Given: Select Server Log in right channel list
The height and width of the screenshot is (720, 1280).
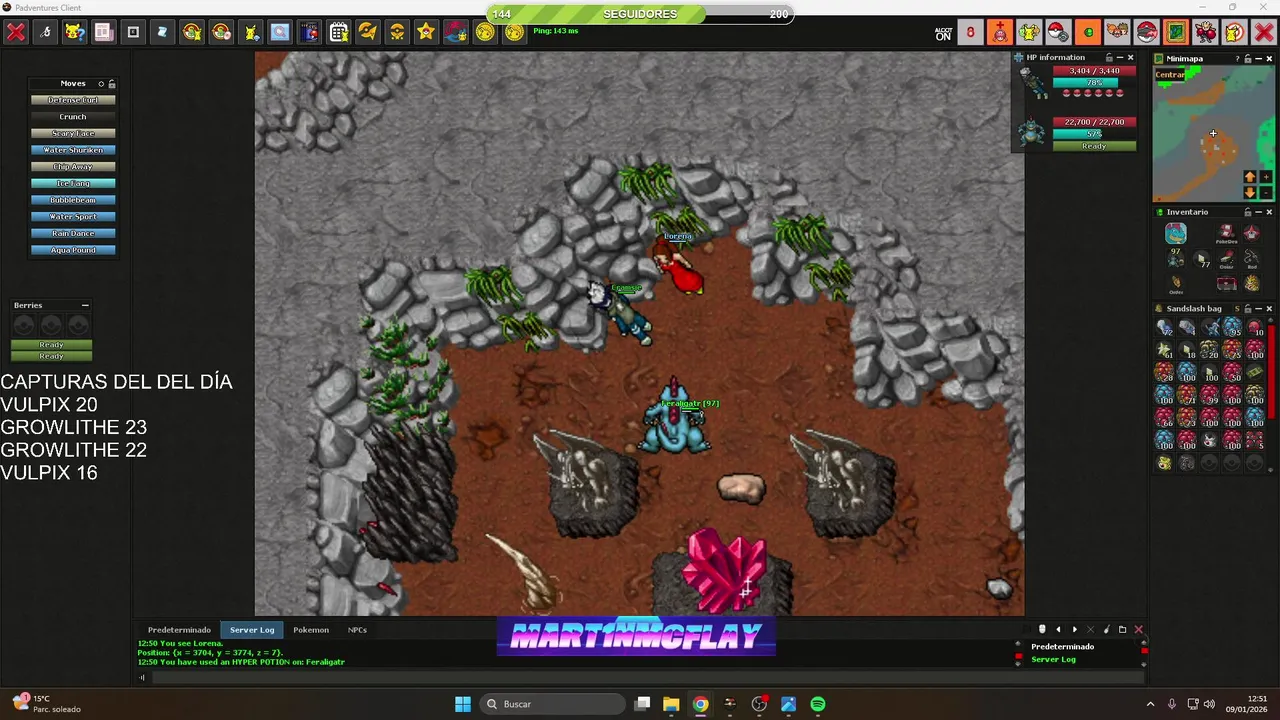Looking at the screenshot, I should [1053, 660].
